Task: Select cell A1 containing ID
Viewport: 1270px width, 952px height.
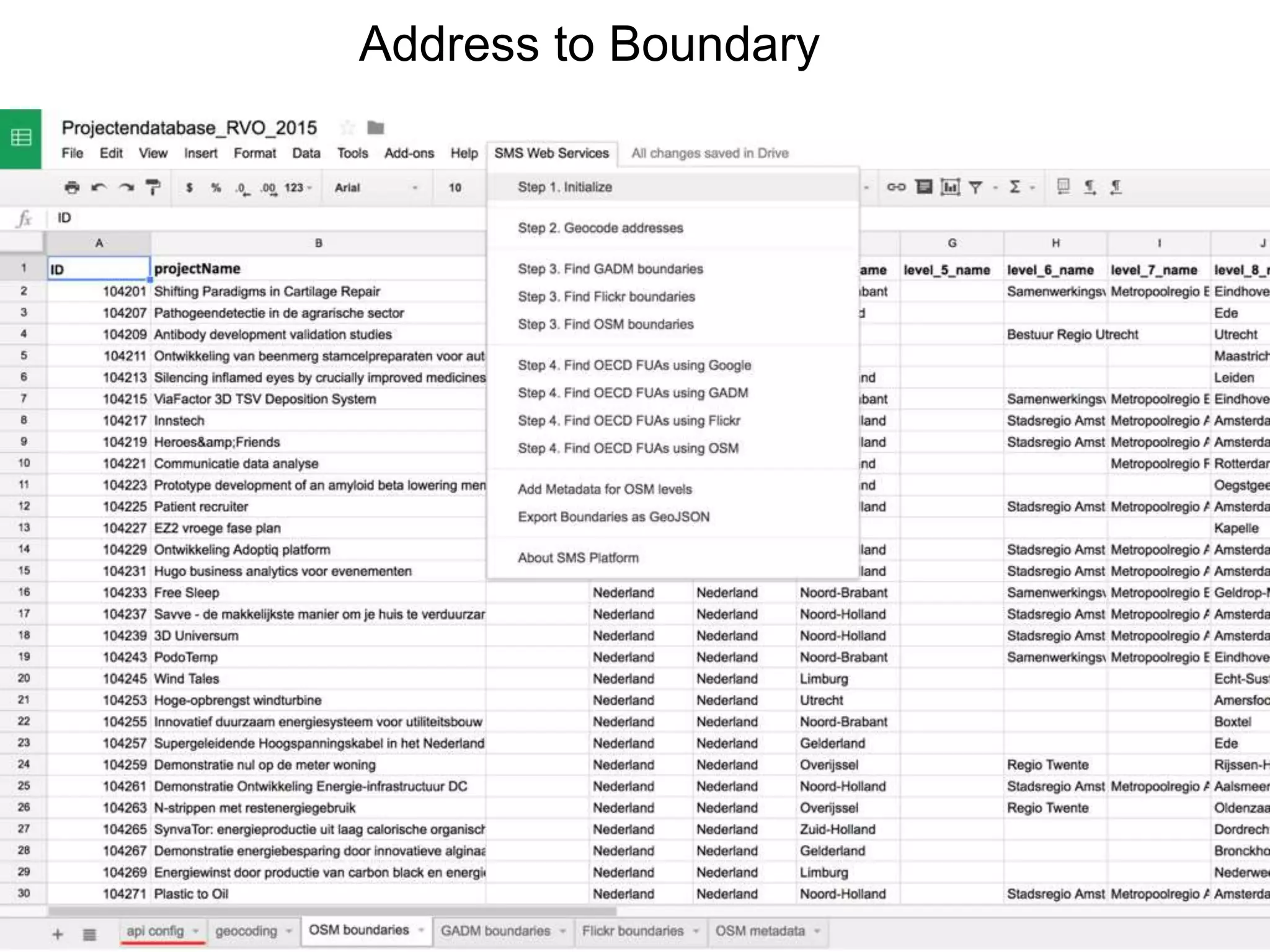Action: click(99, 269)
